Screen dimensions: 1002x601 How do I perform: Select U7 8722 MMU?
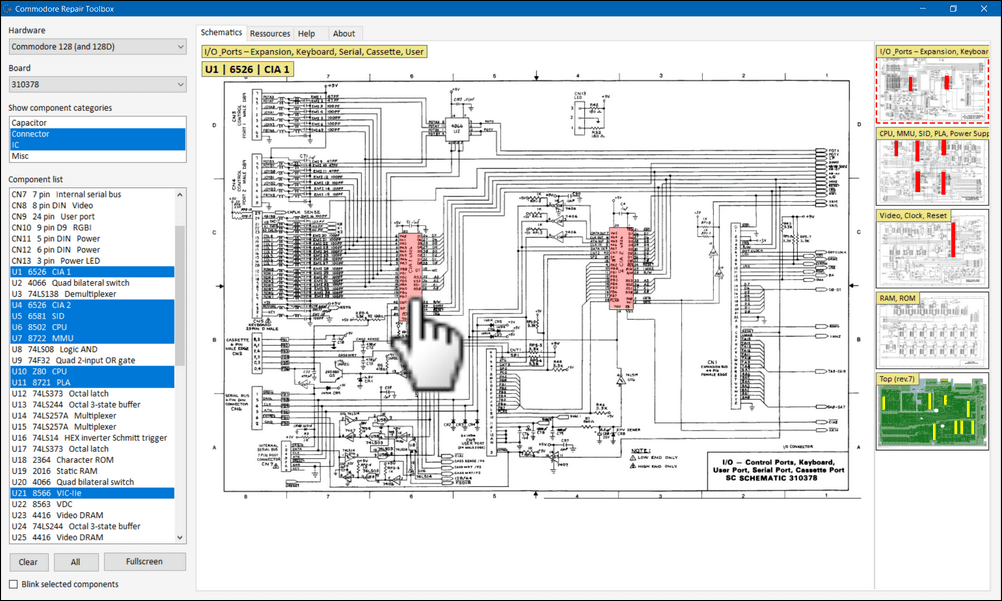[92, 338]
